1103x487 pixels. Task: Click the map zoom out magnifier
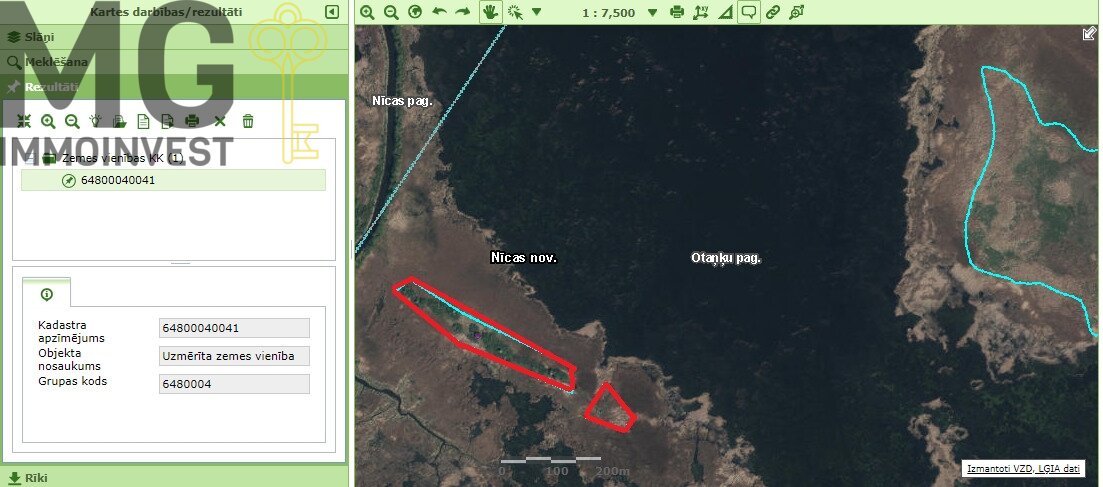tap(391, 12)
